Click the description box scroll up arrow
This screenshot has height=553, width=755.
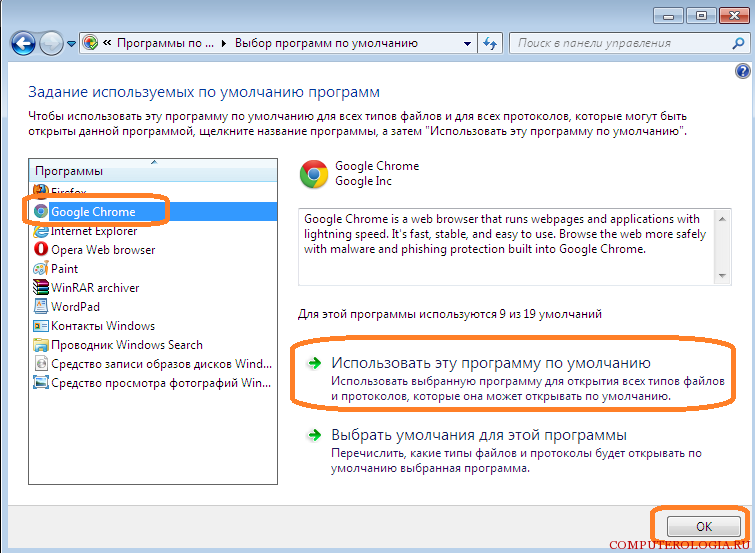722,219
